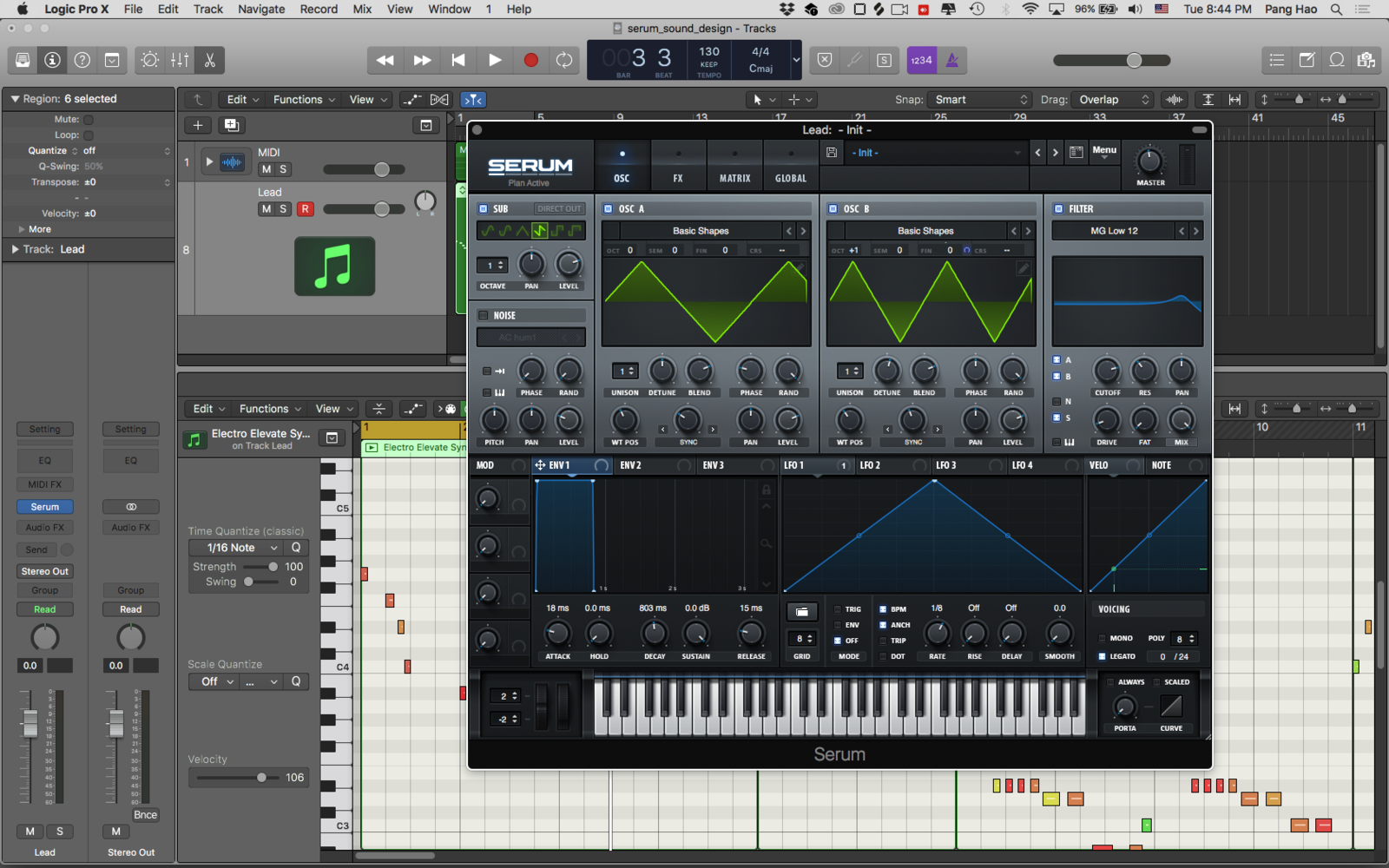Click the red Record button
Viewport: 1389px width, 868px height.
click(531, 60)
